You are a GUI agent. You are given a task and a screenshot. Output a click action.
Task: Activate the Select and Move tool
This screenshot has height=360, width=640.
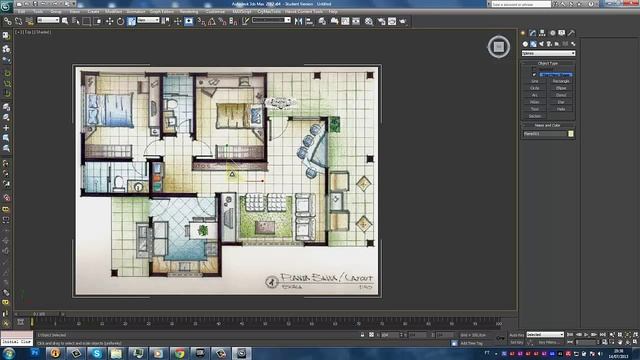[x=109, y=21]
